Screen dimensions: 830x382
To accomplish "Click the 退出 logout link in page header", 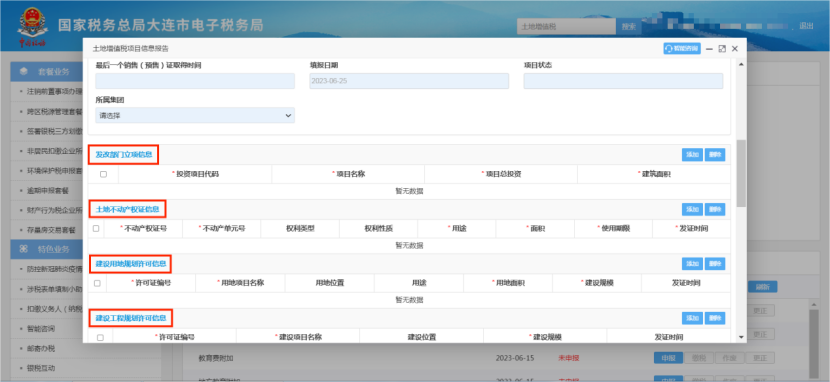I will [806, 25].
